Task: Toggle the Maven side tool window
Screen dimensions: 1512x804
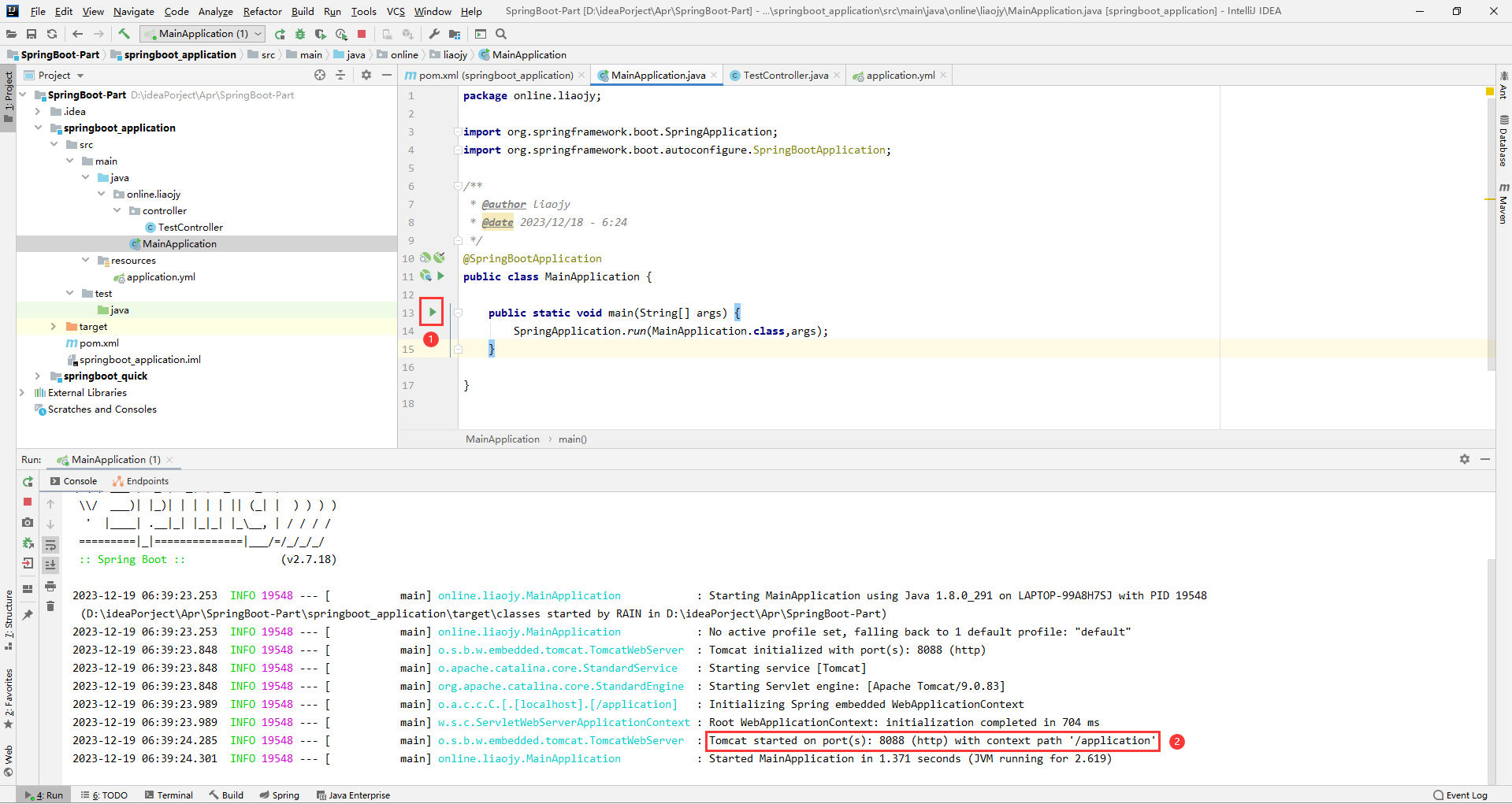Action: coord(1503,204)
